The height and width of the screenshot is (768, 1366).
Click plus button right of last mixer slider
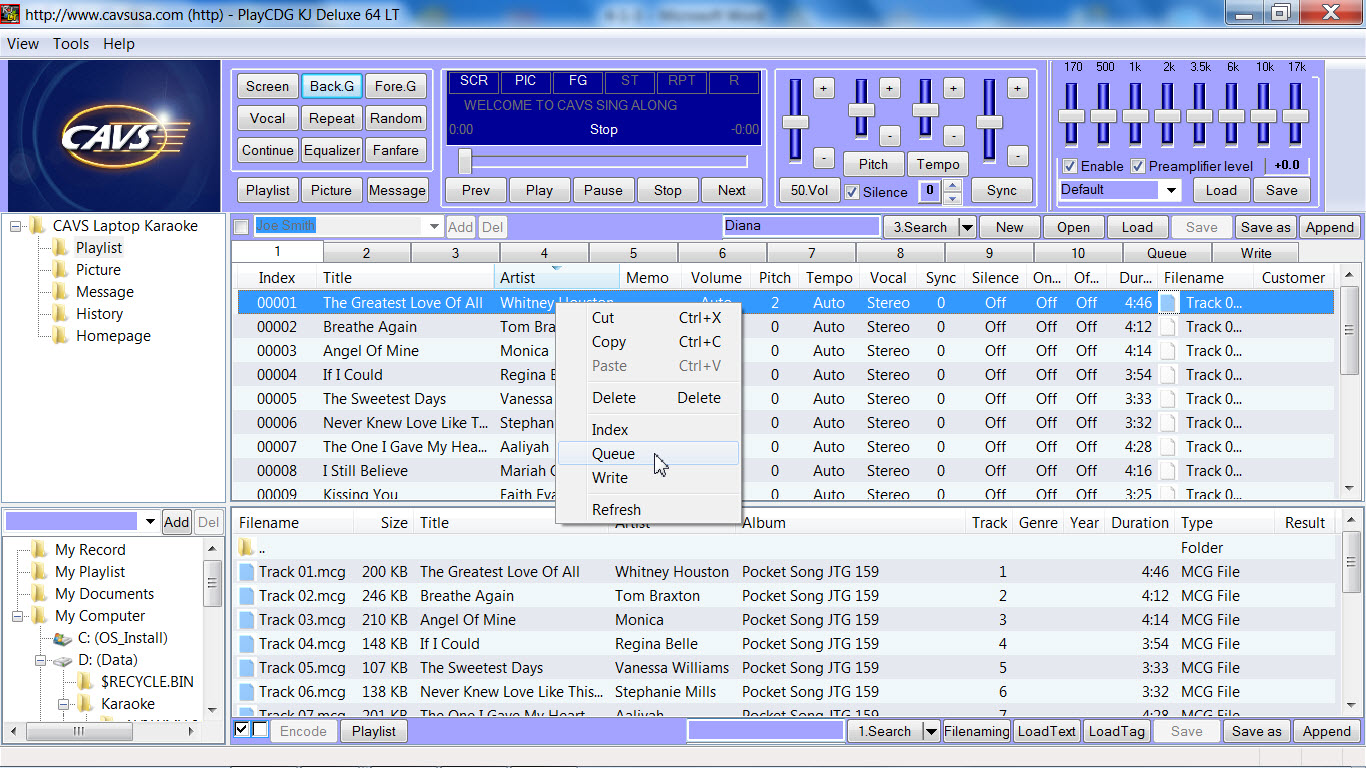click(x=1017, y=88)
